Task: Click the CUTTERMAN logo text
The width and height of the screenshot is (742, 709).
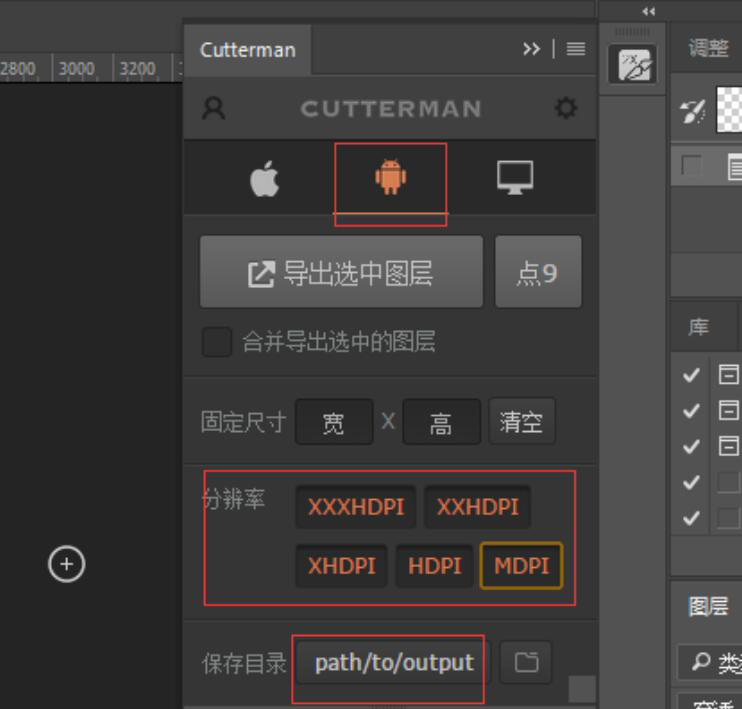Action: click(391, 109)
